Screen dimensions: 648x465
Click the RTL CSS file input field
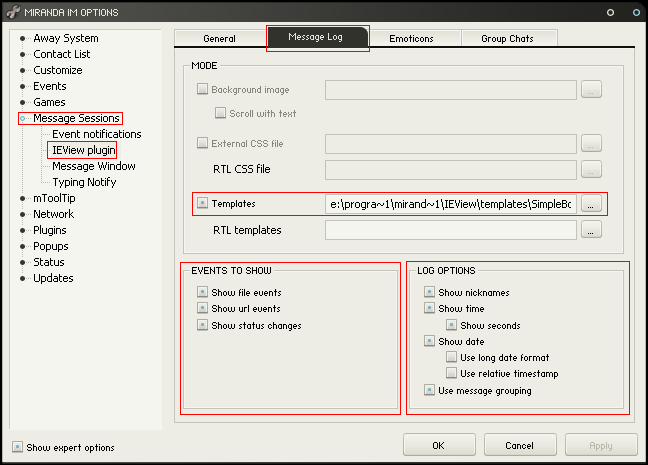tap(451, 169)
